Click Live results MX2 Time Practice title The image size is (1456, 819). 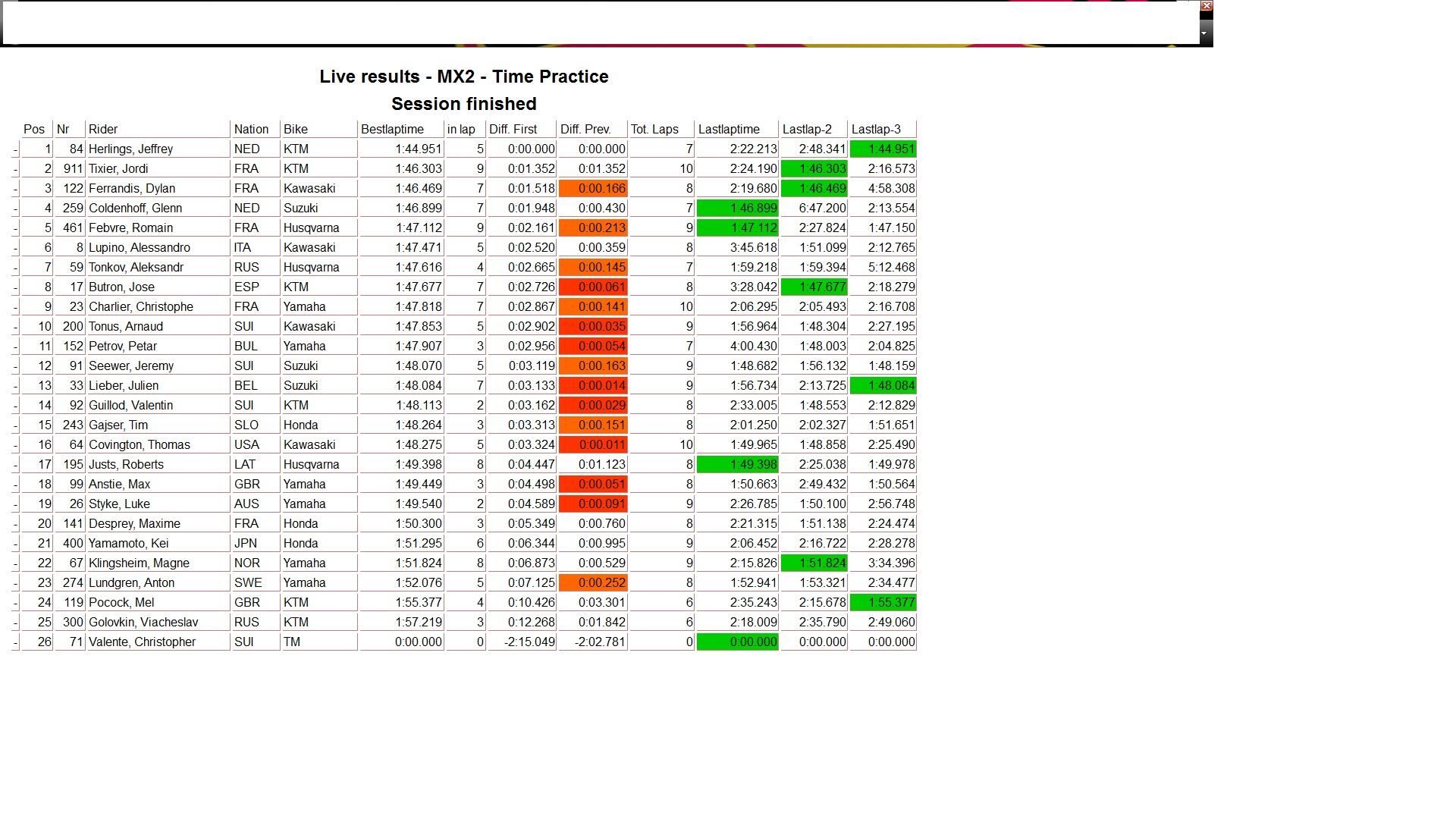tap(463, 77)
